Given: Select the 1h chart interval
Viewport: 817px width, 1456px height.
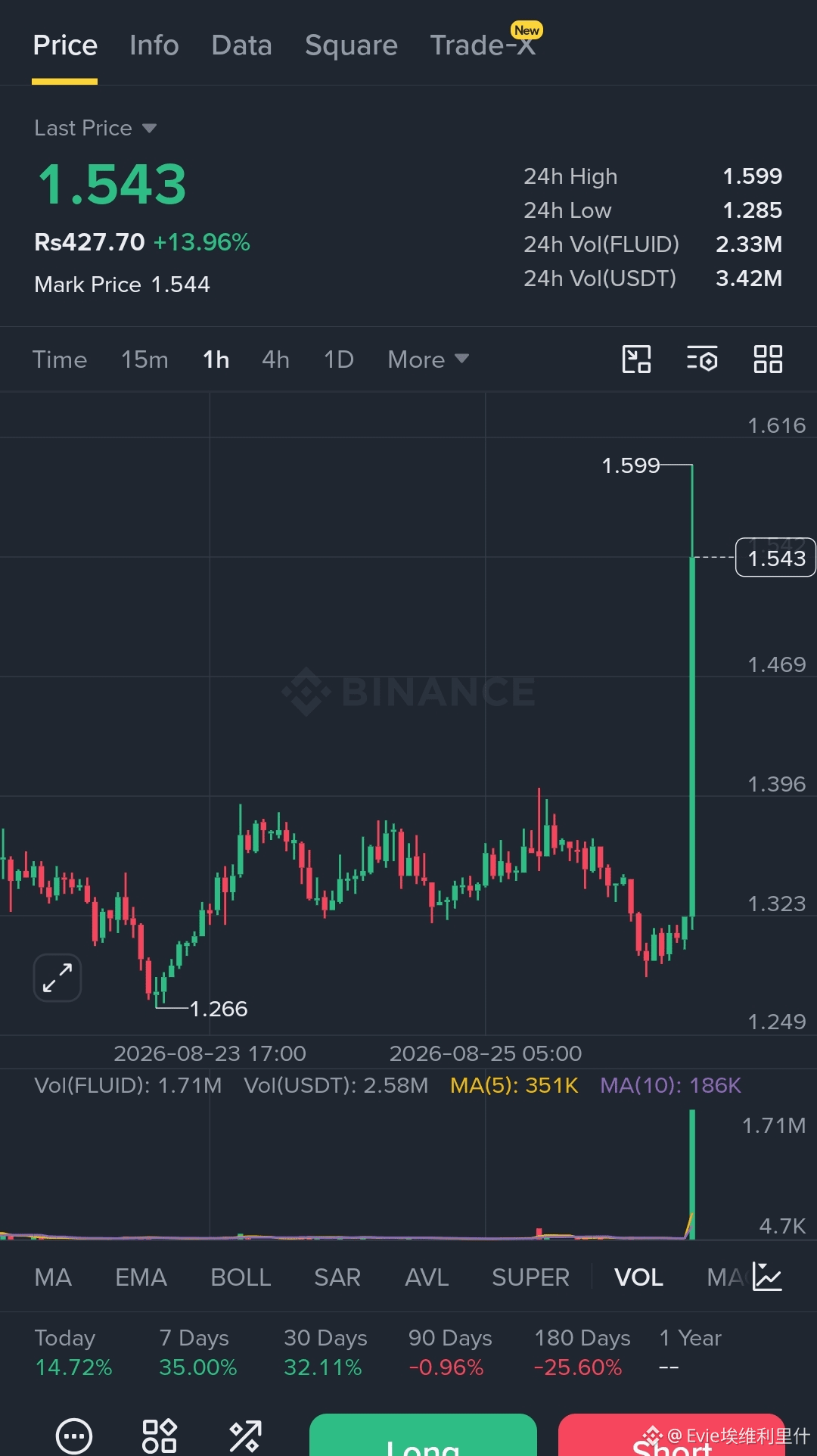Looking at the screenshot, I should (x=216, y=359).
